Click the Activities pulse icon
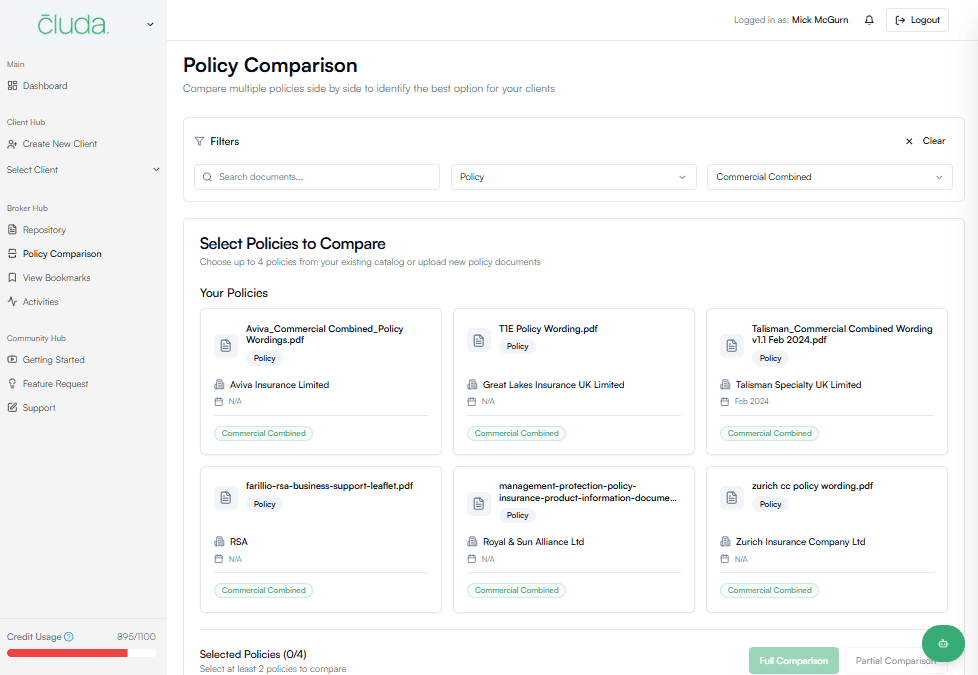Image resolution: width=978 pixels, height=675 pixels. click(12, 301)
